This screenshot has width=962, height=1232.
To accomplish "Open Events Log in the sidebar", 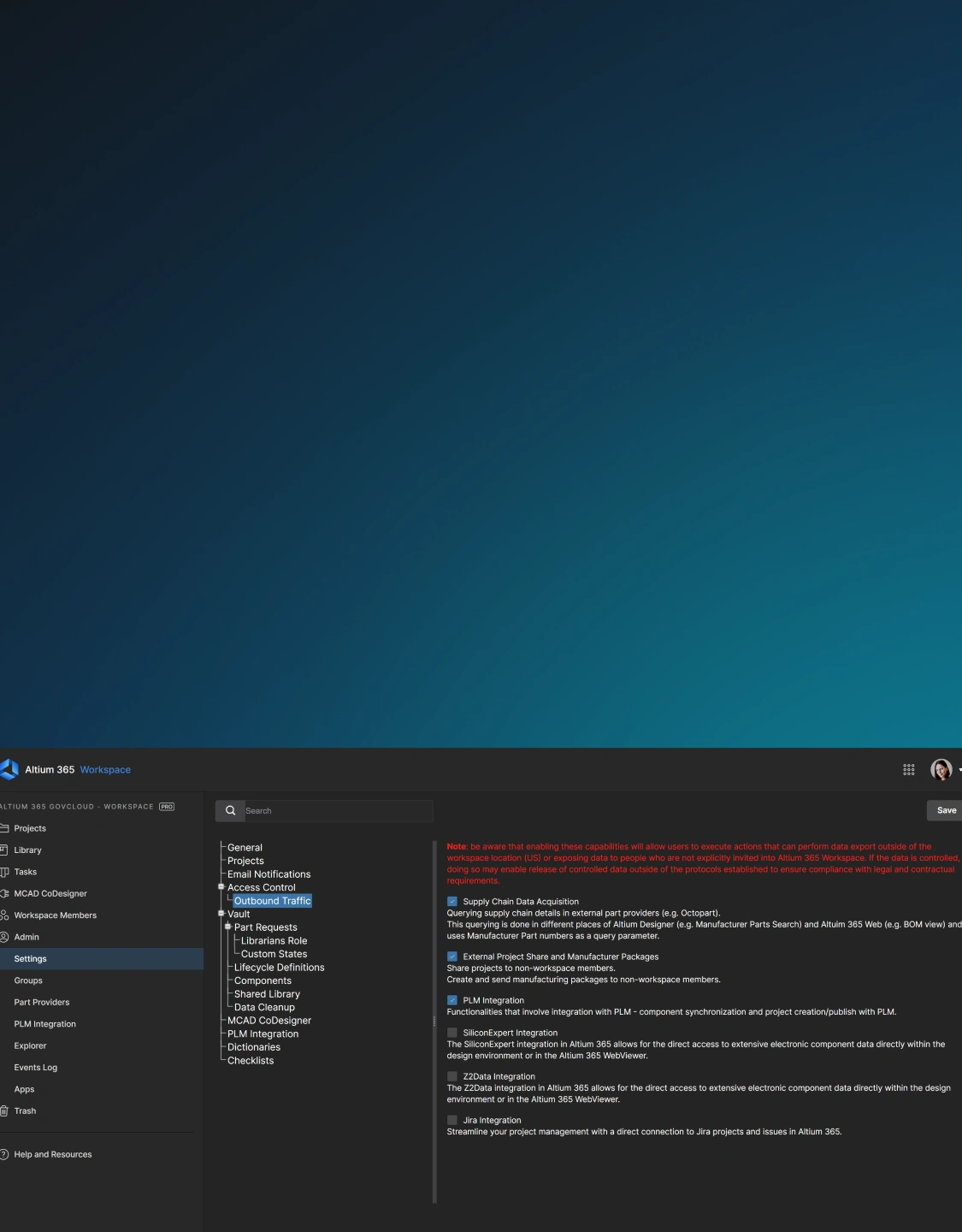I will click(x=36, y=1067).
